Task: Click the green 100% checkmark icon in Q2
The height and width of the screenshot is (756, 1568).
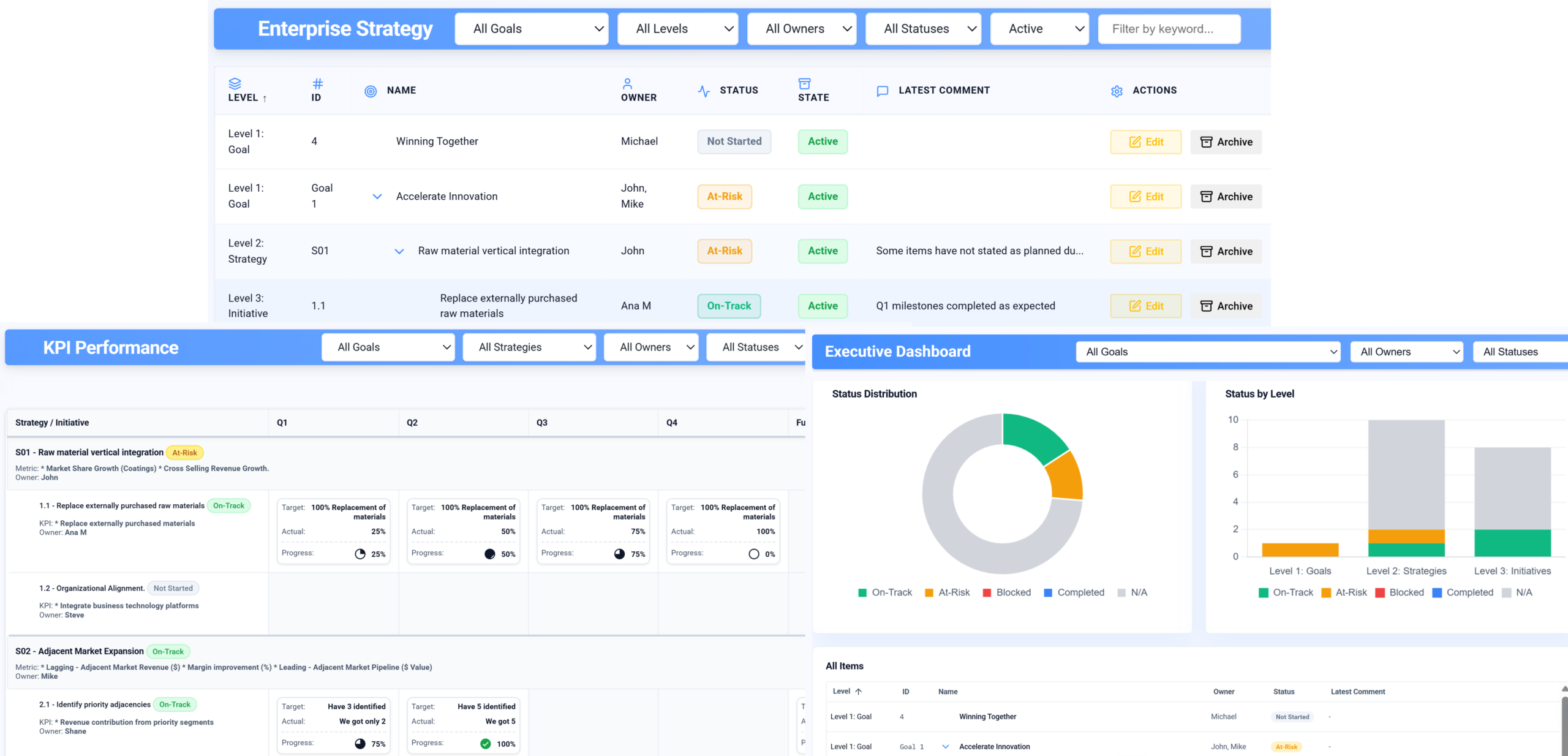Action: coord(486,744)
